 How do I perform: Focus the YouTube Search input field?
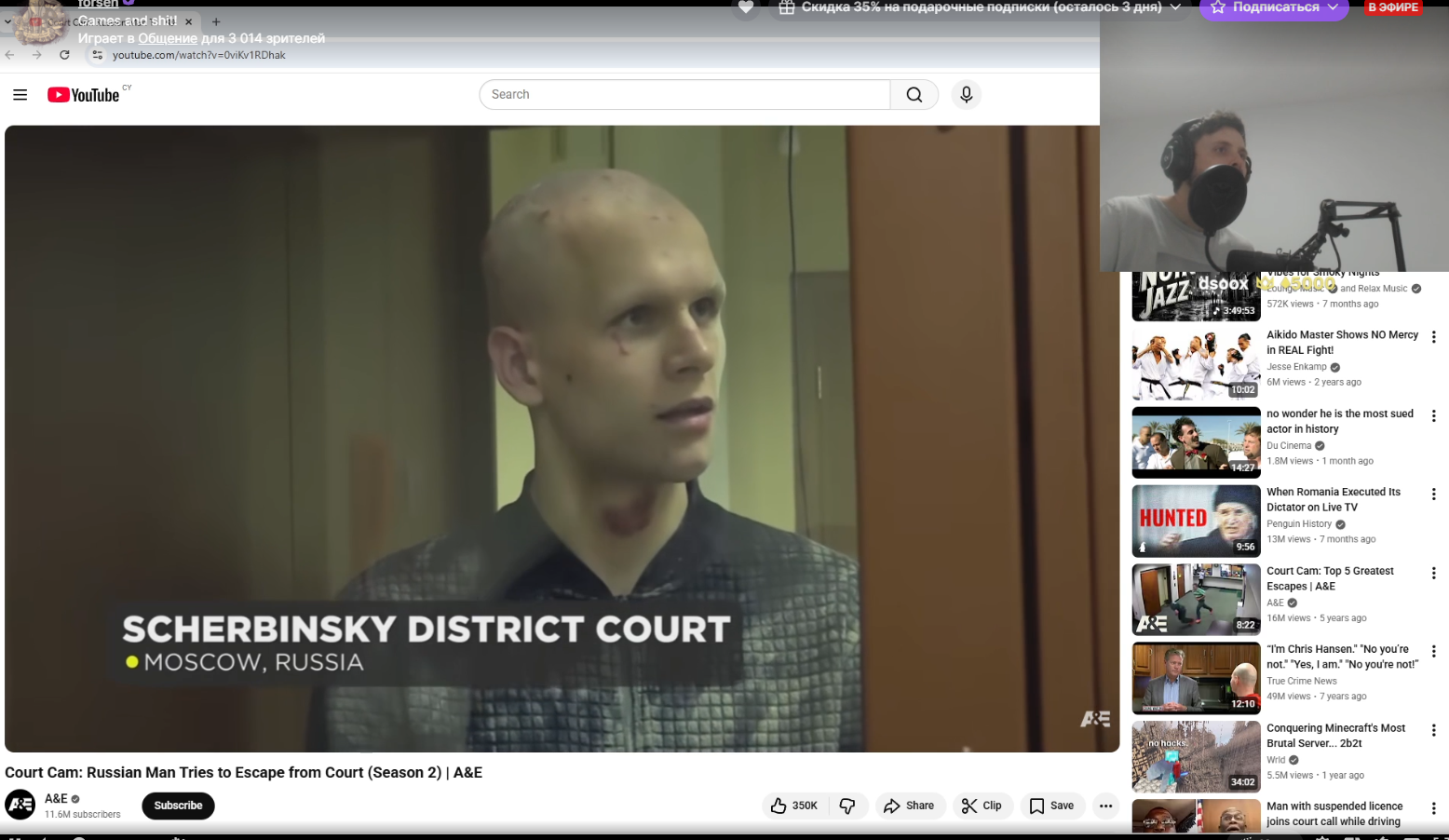(x=685, y=95)
